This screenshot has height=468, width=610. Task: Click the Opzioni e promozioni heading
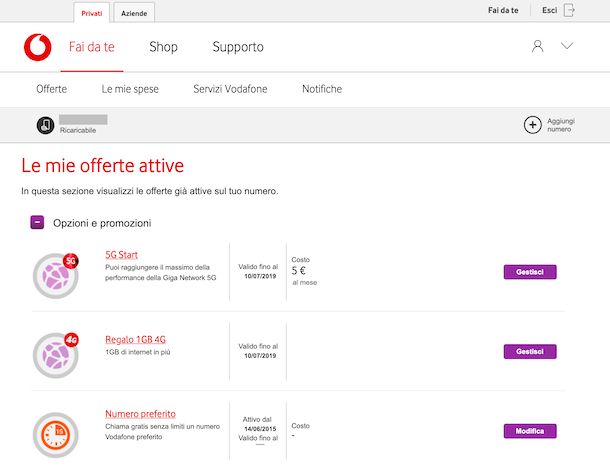[x=102, y=223]
